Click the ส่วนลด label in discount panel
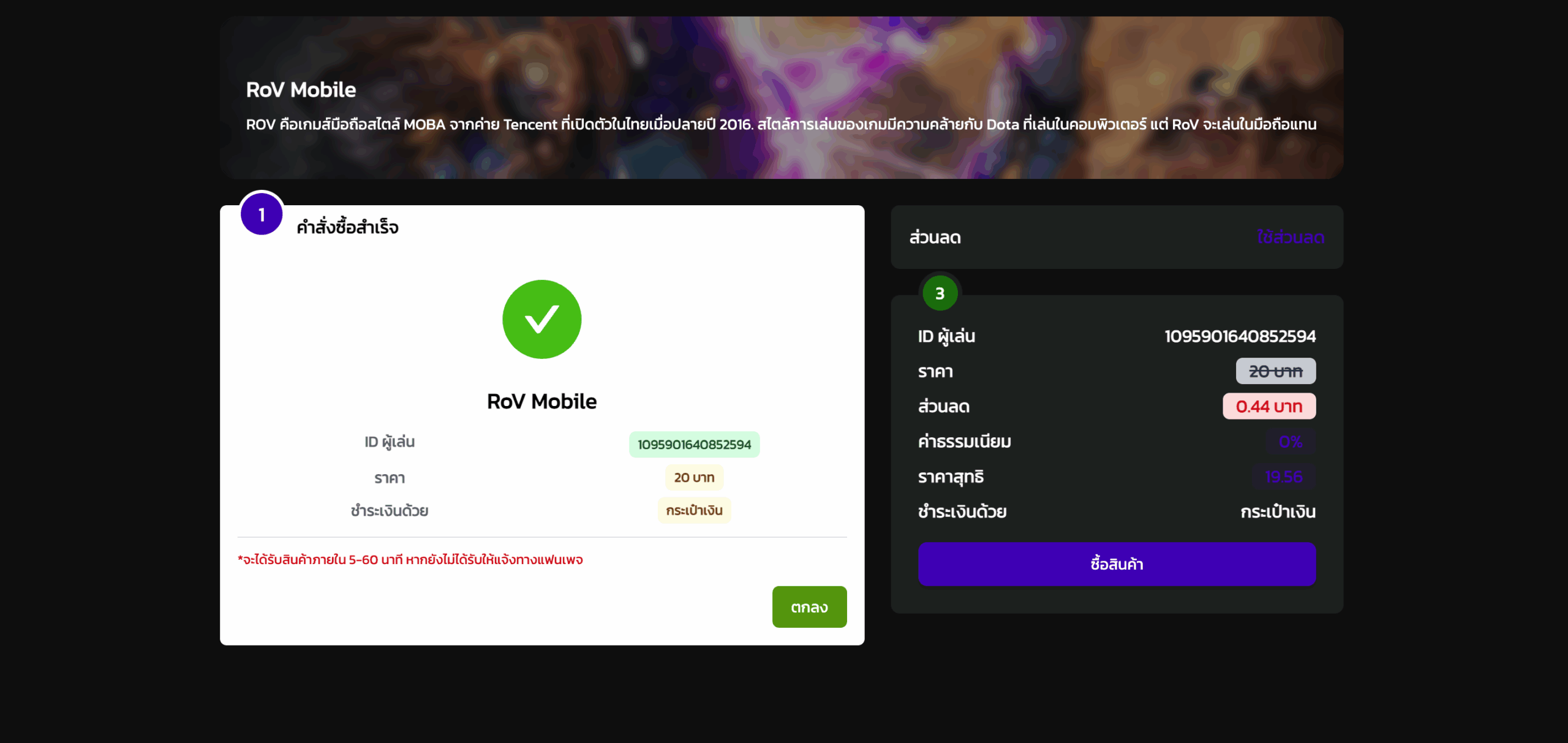 click(935, 237)
